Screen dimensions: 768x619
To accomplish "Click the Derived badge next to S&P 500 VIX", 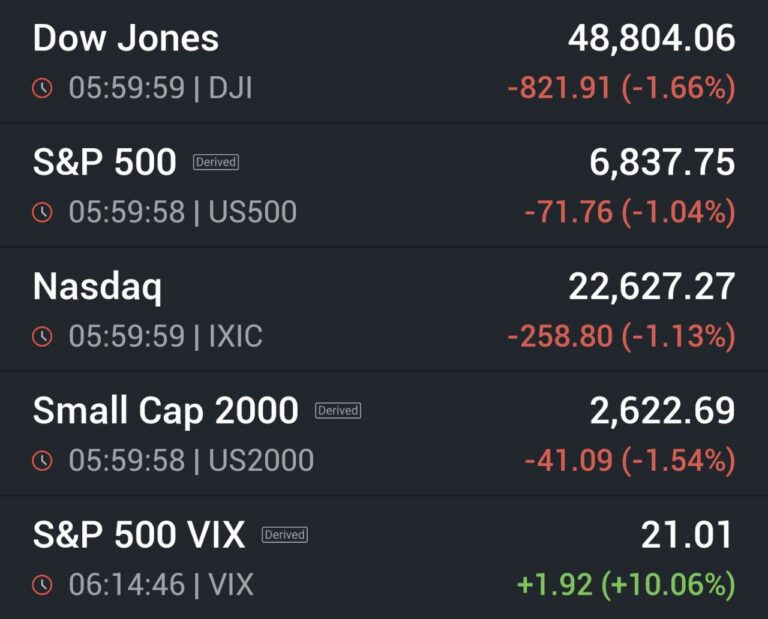I will (284, 535).
